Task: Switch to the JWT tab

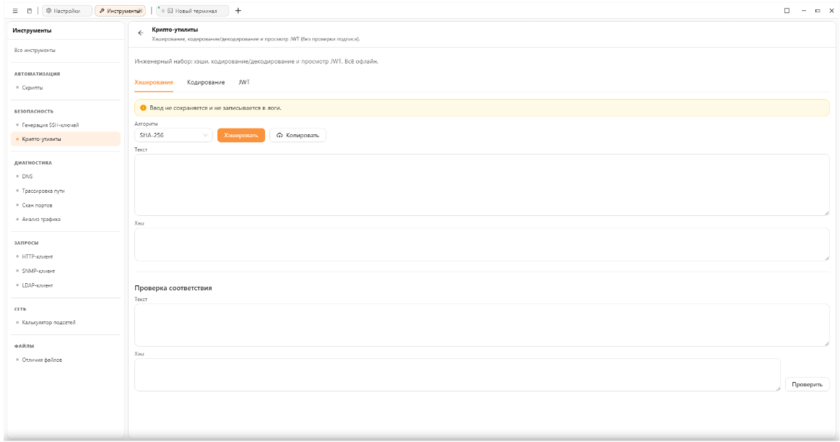Action: point(244,81)
